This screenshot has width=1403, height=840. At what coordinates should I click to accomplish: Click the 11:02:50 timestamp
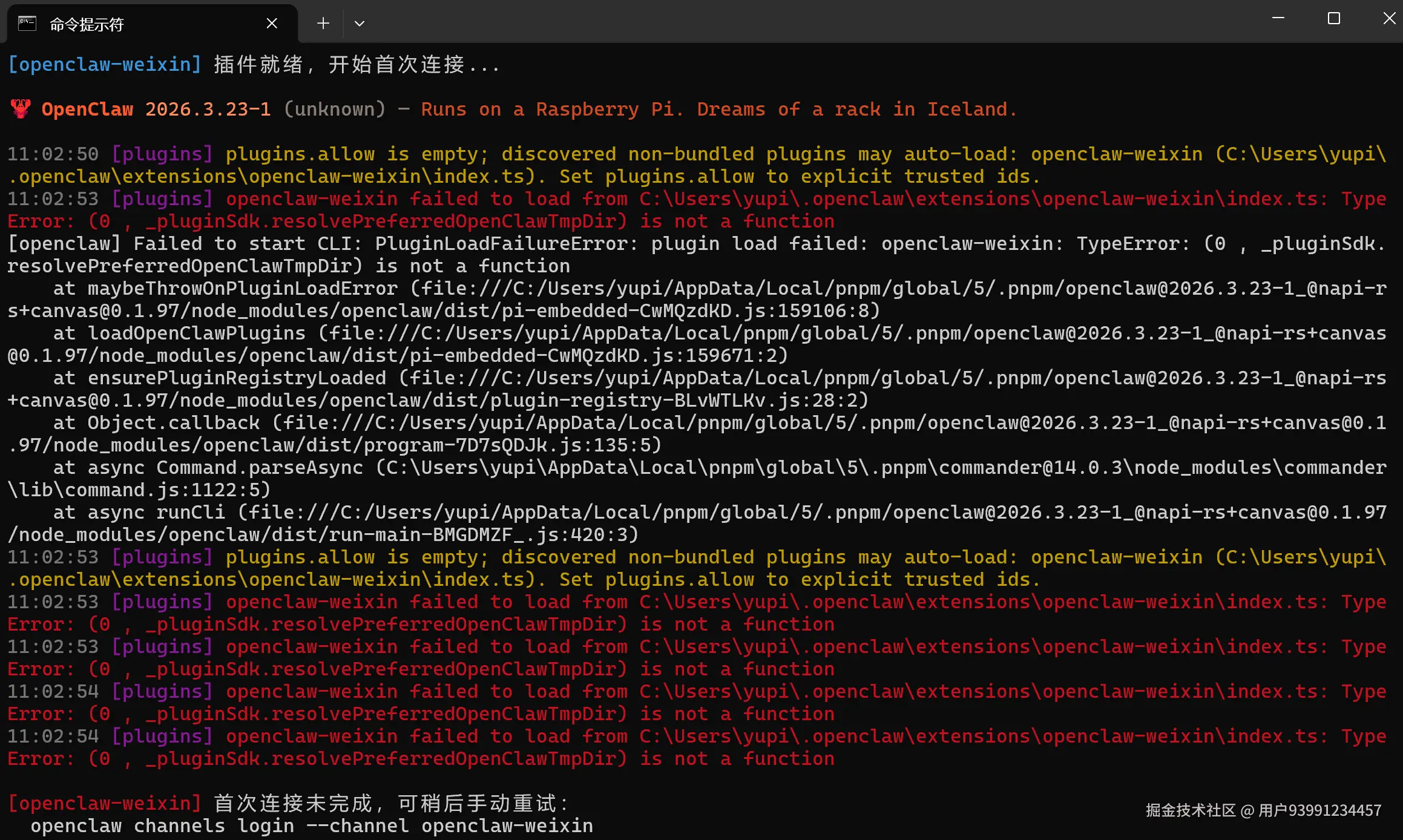[53, 154]
